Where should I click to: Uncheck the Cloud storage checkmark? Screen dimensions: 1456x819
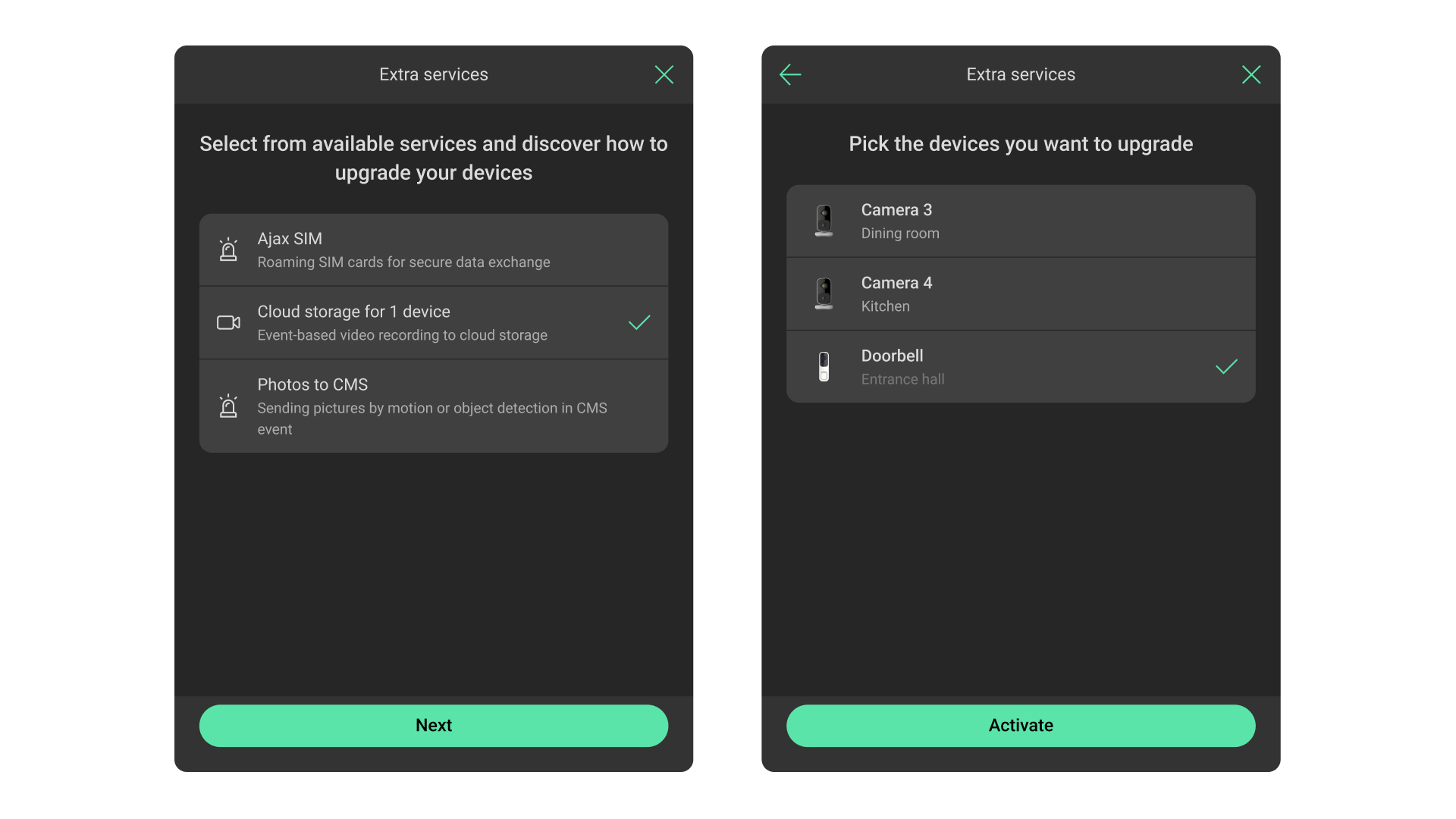click(639, 322)
